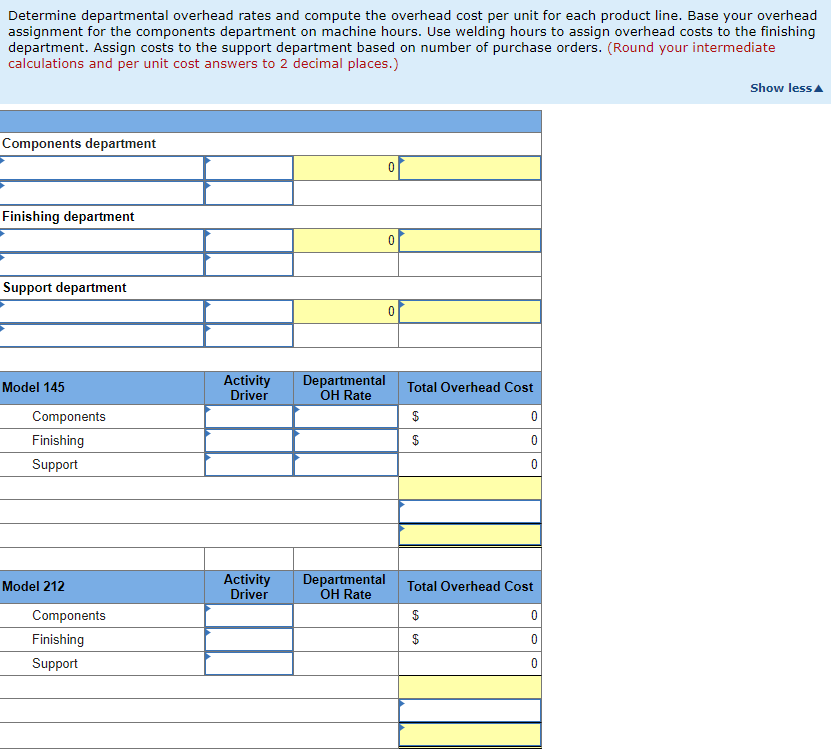Select Model 145 Finishing departmental OH rate cell
Viewport: 831px width, 750px height.
click(x=346, y=440)
